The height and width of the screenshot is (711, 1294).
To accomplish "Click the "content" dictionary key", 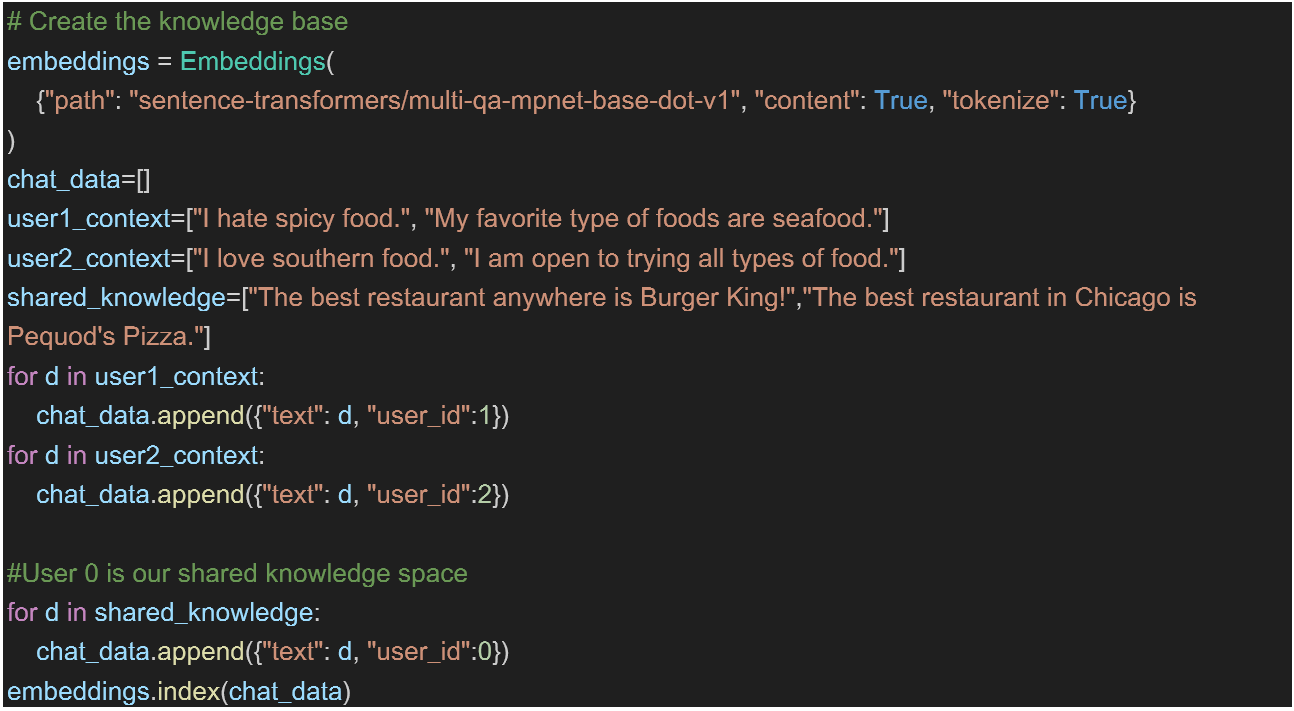I will [809, 101].
